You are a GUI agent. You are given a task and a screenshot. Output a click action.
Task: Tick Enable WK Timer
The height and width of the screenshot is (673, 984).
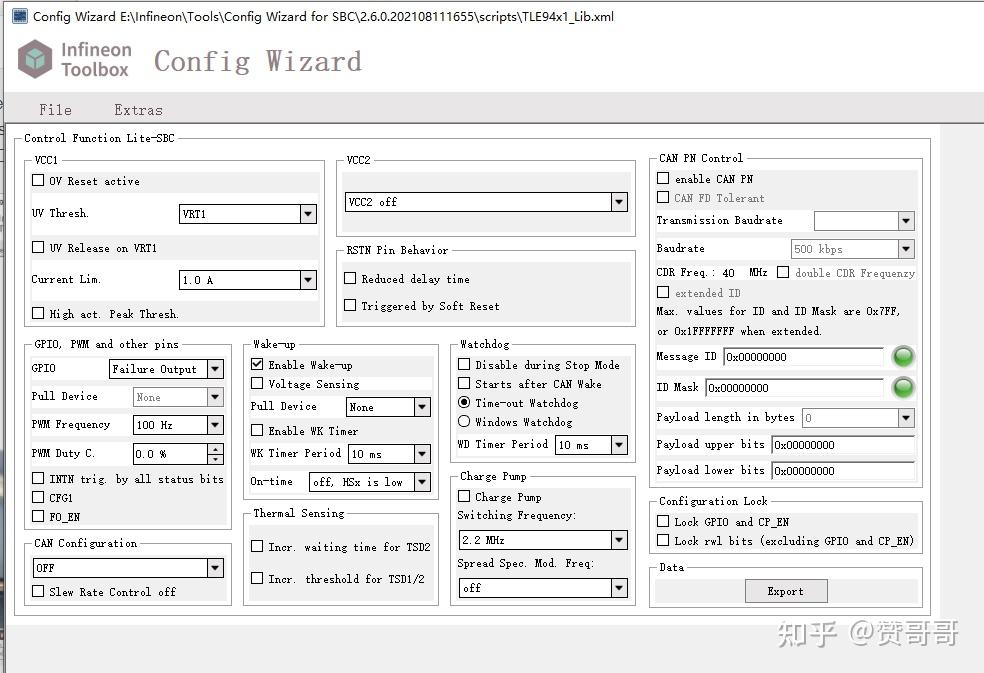[x=257, y=430]
